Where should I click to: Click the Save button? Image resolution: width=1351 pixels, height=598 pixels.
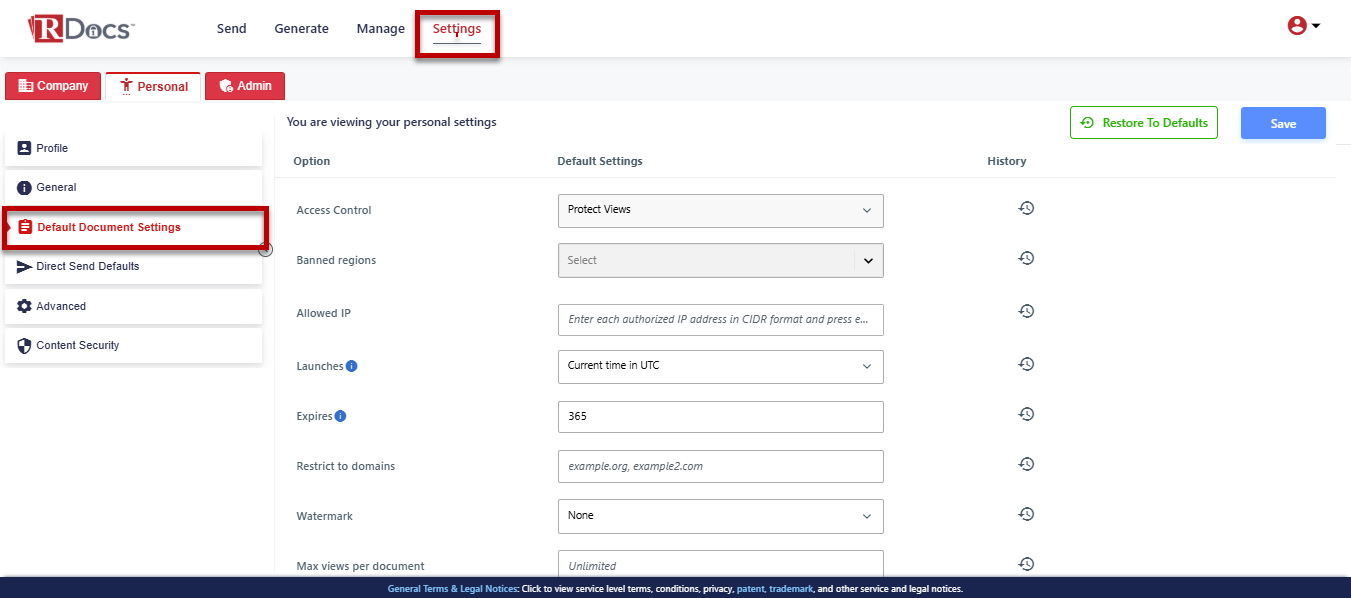[x=1283, y=123]
